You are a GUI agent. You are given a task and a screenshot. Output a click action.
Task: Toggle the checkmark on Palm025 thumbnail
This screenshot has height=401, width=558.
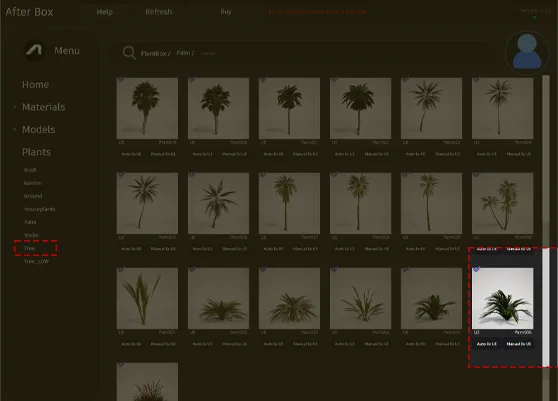point(121,174)
